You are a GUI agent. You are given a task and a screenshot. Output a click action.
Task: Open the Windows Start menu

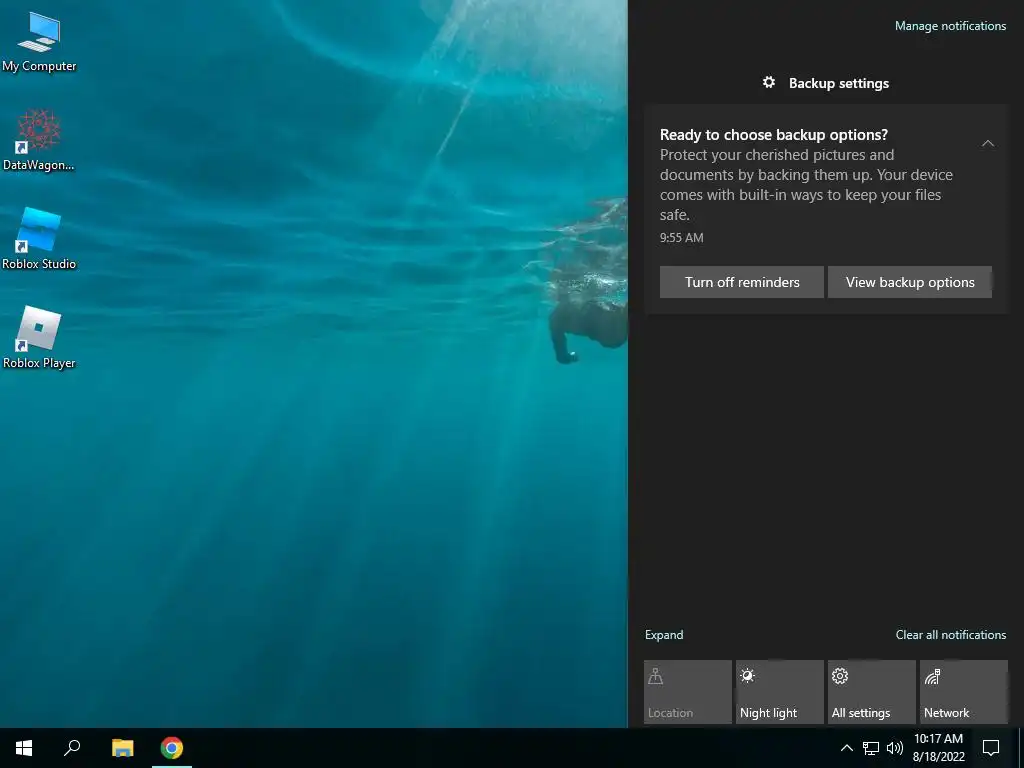pos(24,748)
